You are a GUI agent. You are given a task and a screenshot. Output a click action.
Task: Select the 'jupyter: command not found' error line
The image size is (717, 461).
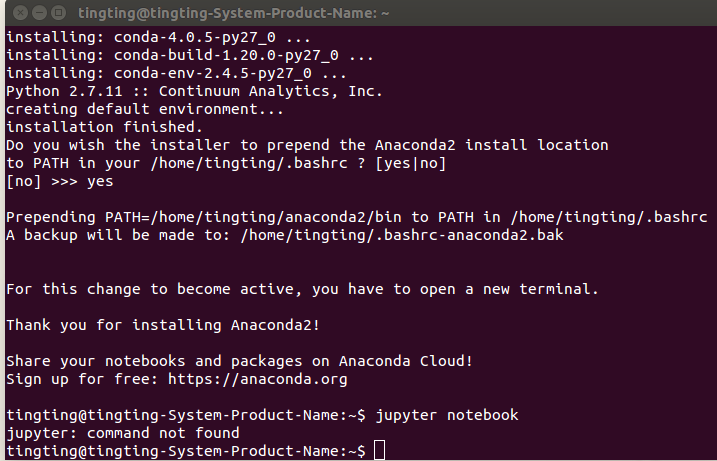(x=123, y=433)
